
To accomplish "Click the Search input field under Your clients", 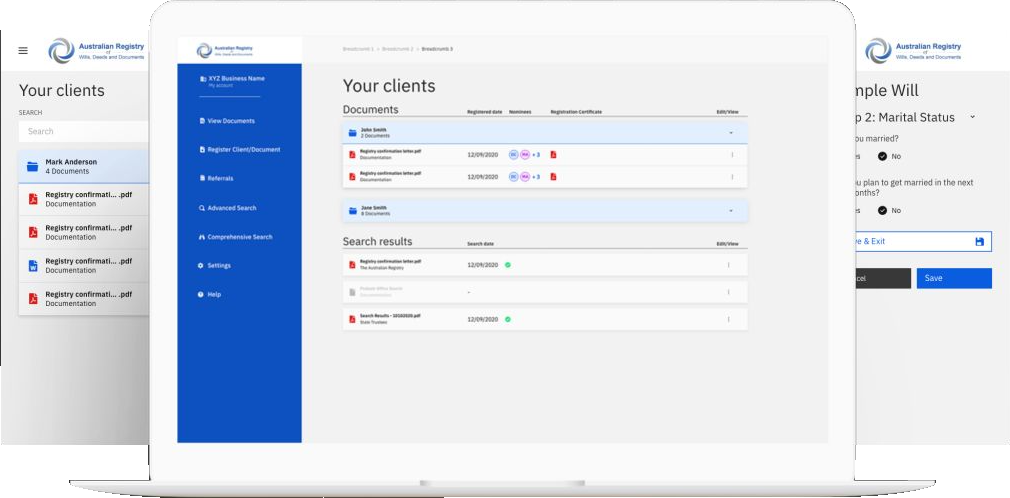I will pyautogui.click(x=85, y=131).
